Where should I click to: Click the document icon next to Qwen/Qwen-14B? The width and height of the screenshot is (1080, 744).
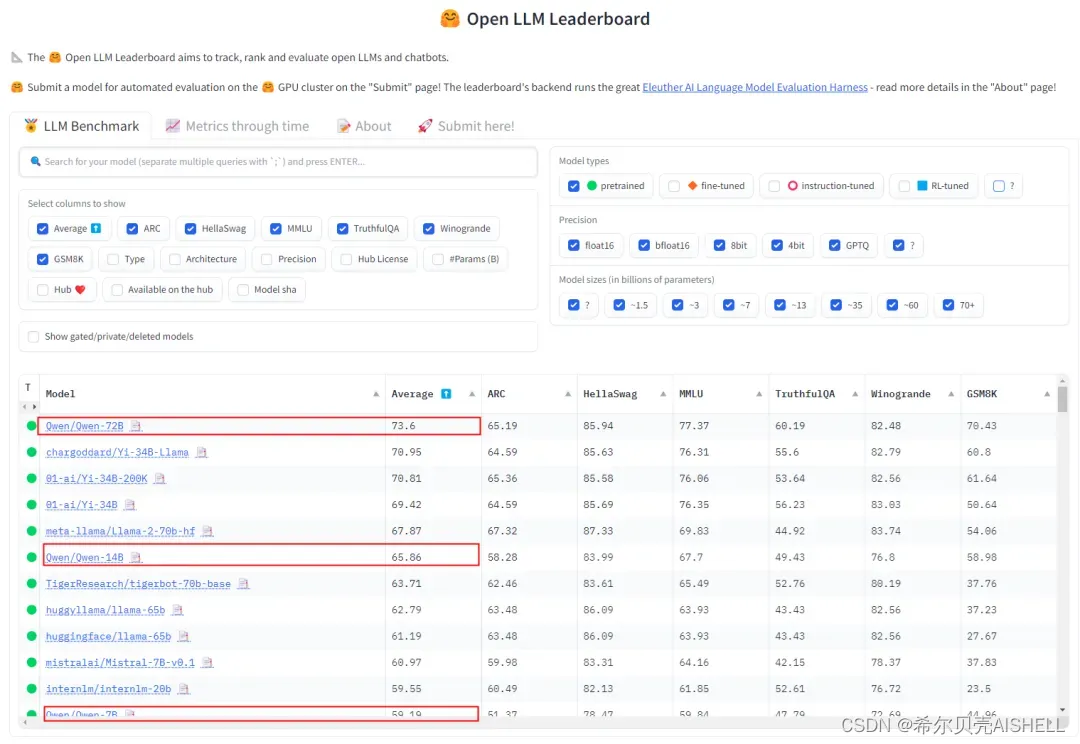136,557
